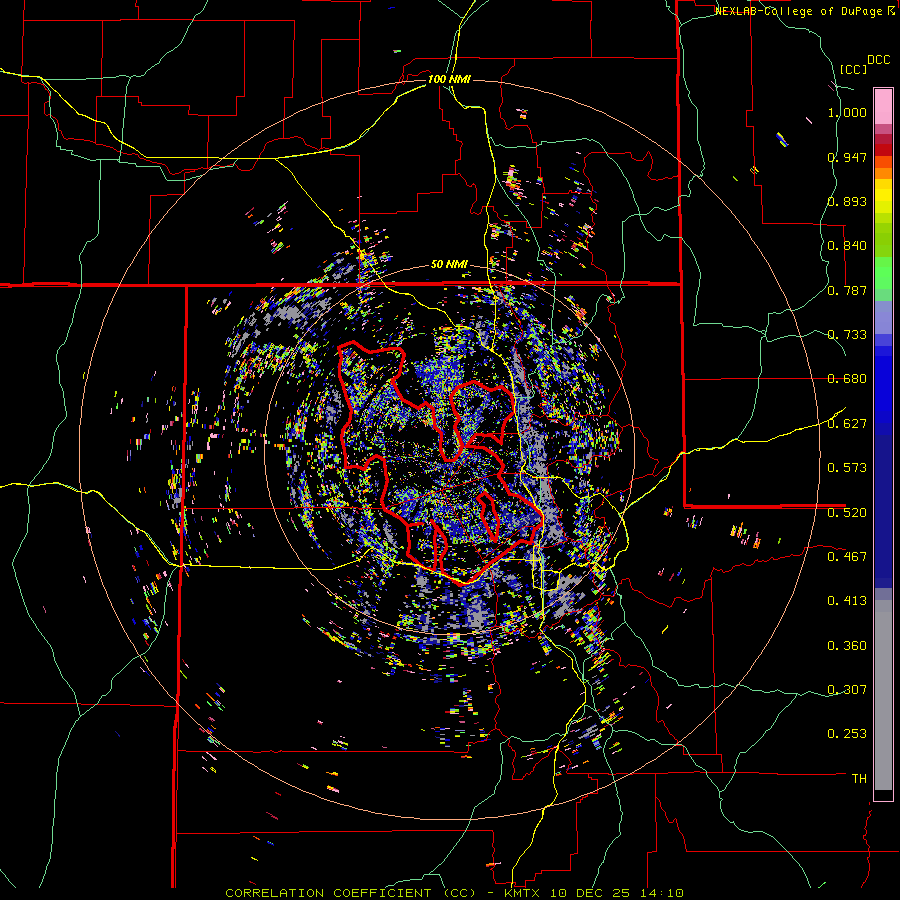Image resolution: width=900 pixels, height=900 pixels.
Task: Click the 100 NMI range ring label
Action: point(449,79)
